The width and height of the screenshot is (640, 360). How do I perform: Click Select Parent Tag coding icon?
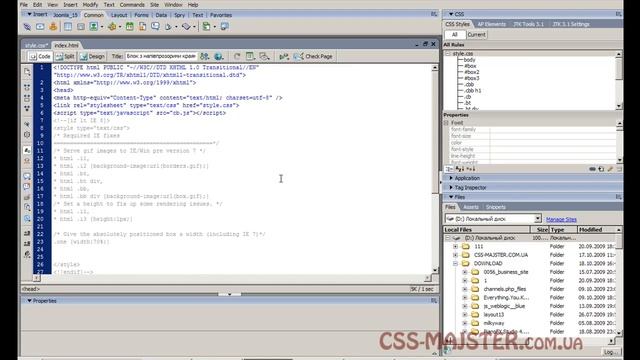[x=27, y=124]
